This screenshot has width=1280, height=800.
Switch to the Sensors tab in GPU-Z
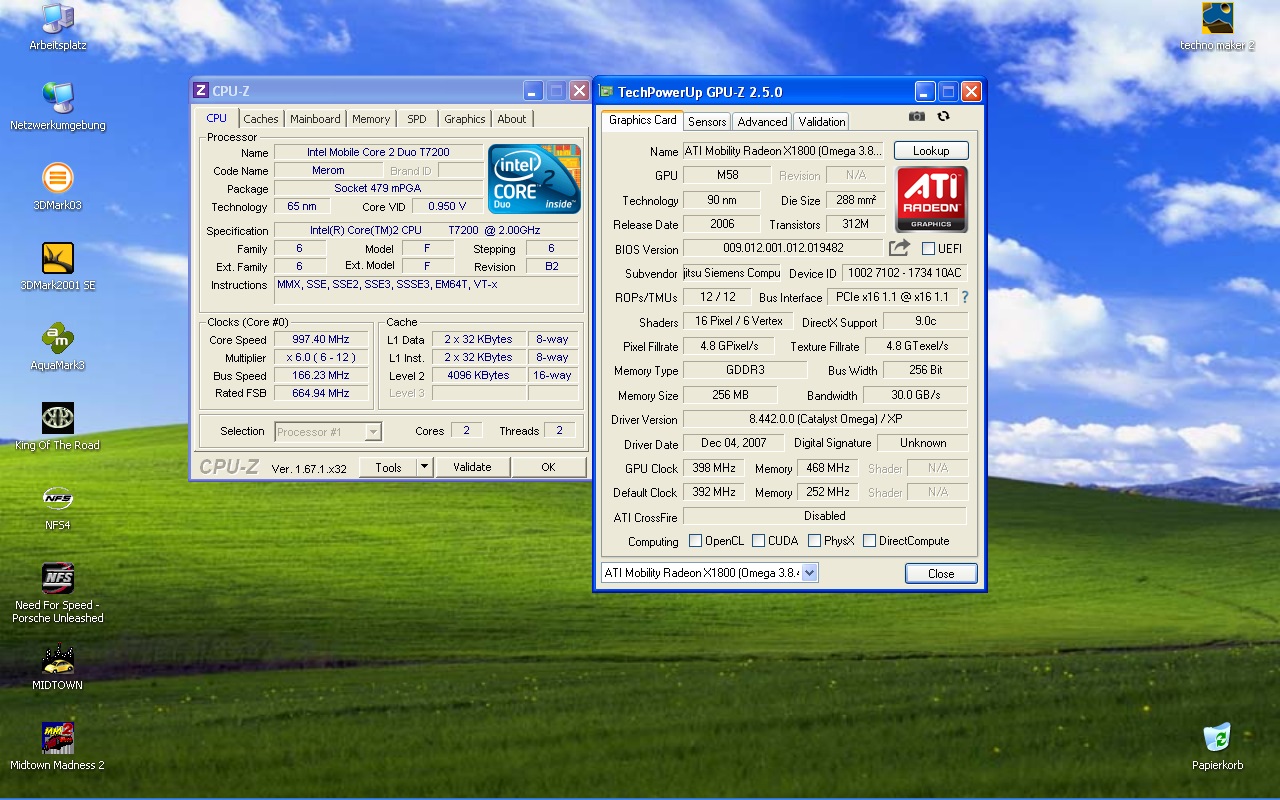pyautogui.click(x=707, y=122)
